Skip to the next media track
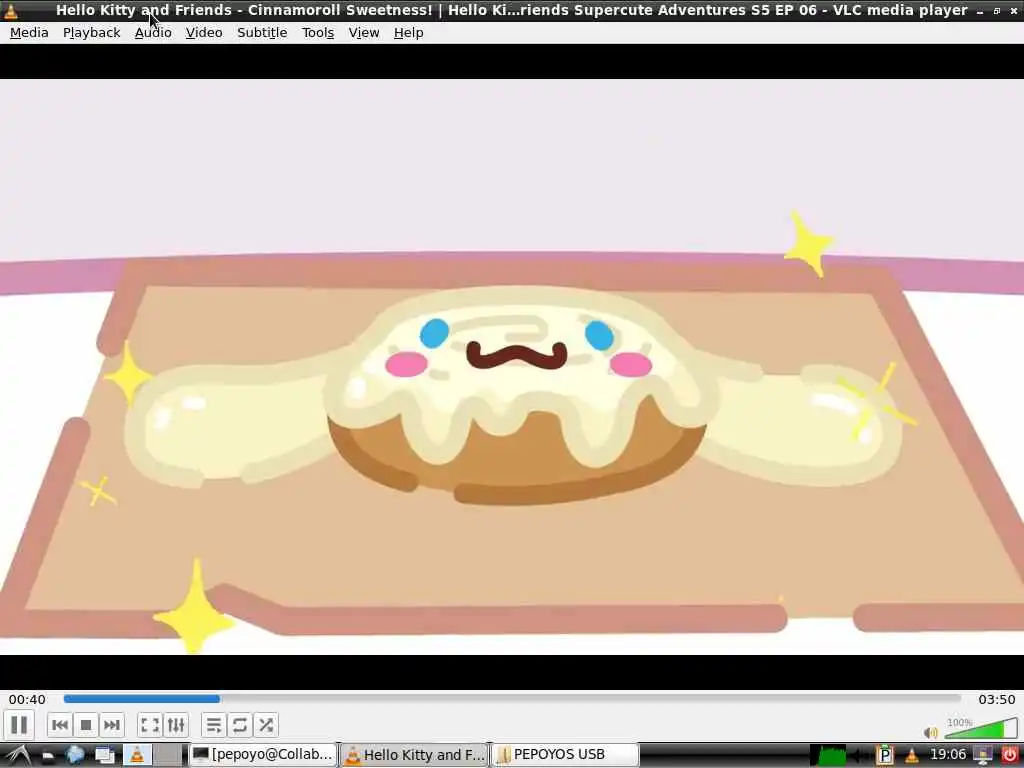1024x768 pixels. coord(112,725)
